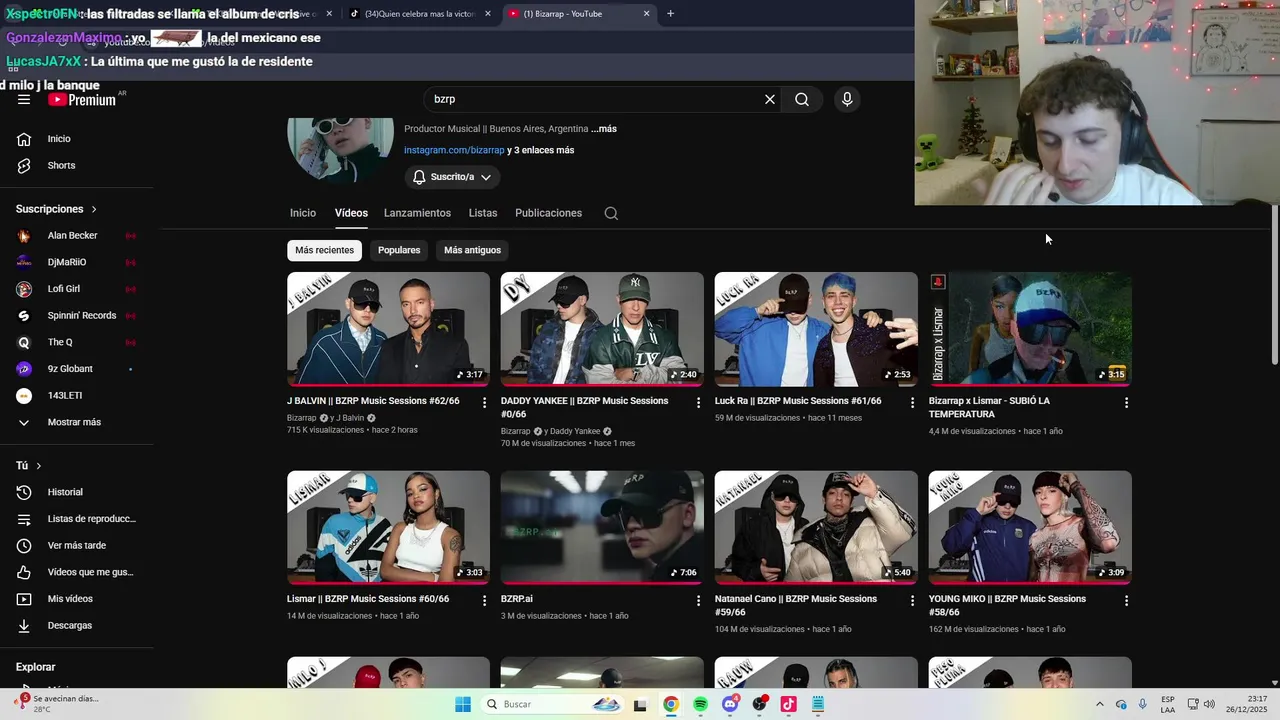Open options menu for Natanael Cano video

[912, 600]
